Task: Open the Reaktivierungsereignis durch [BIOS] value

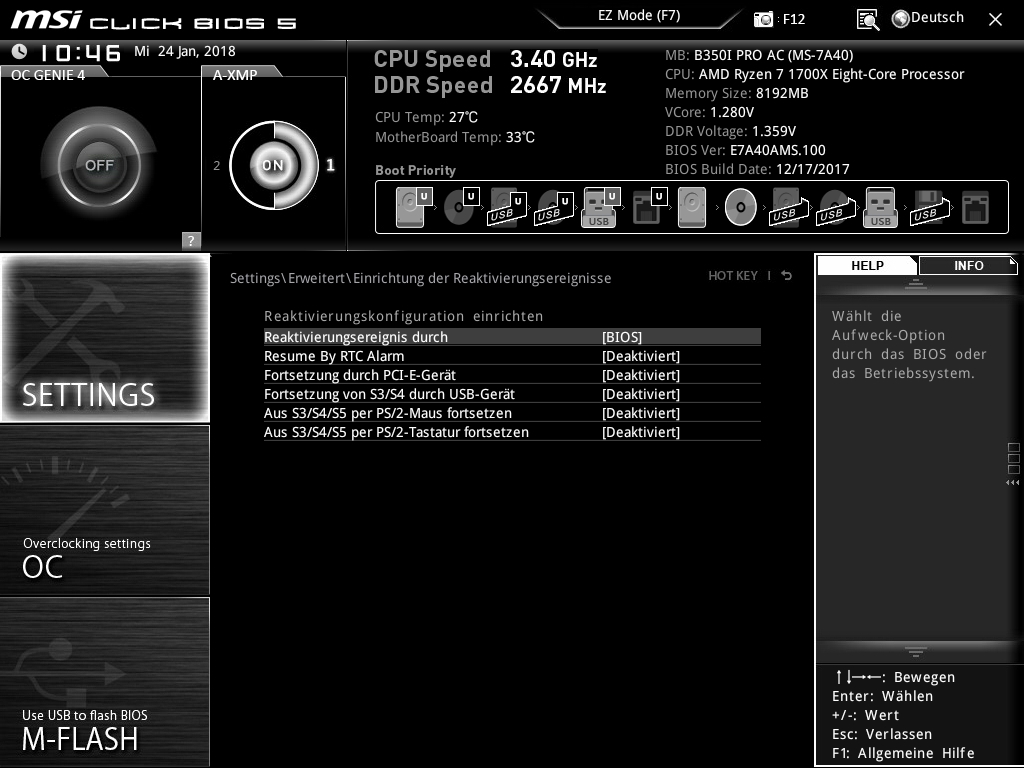Action: (622, 337)
